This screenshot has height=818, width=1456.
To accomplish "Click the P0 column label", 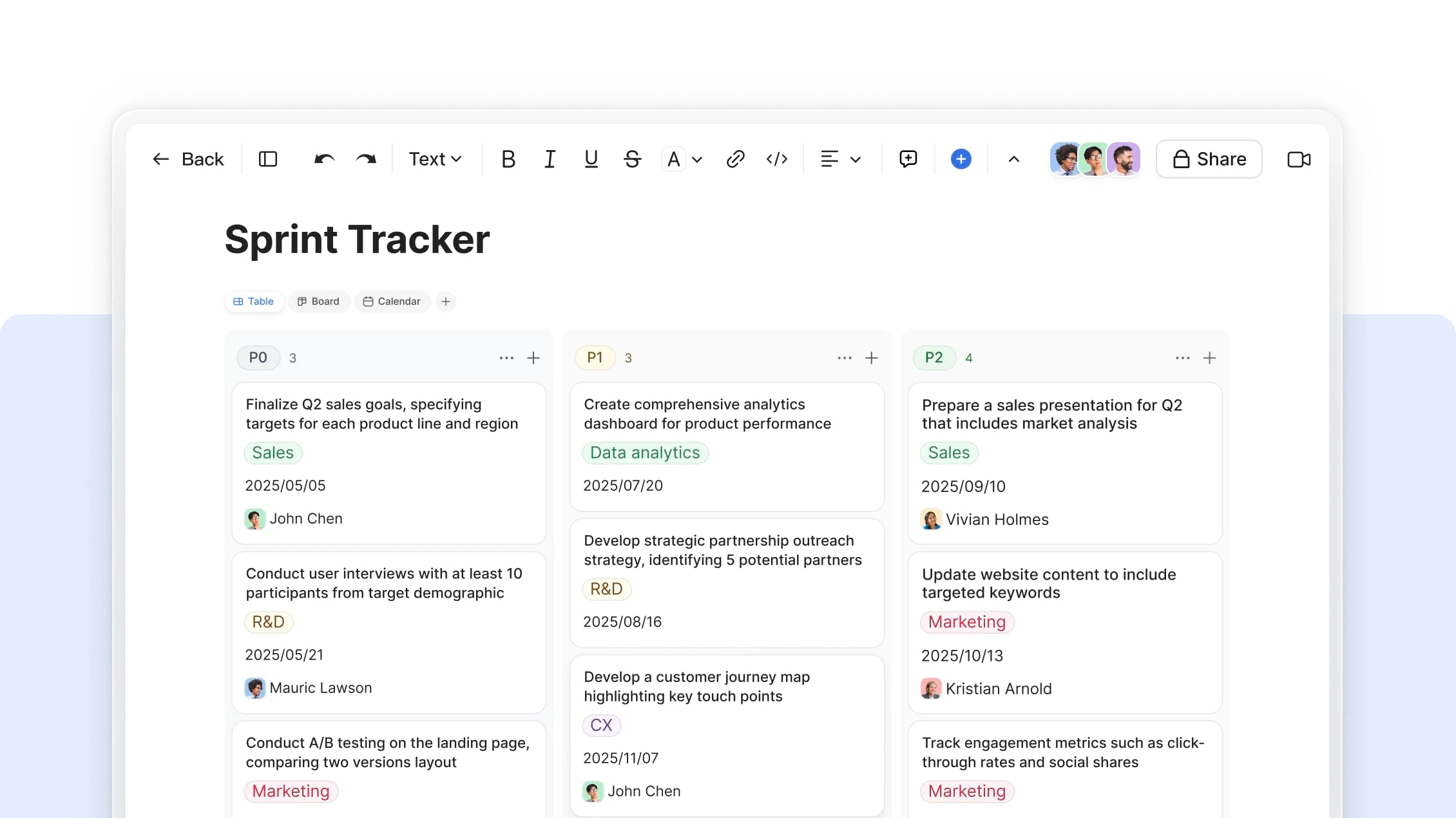I will point(258,357).
